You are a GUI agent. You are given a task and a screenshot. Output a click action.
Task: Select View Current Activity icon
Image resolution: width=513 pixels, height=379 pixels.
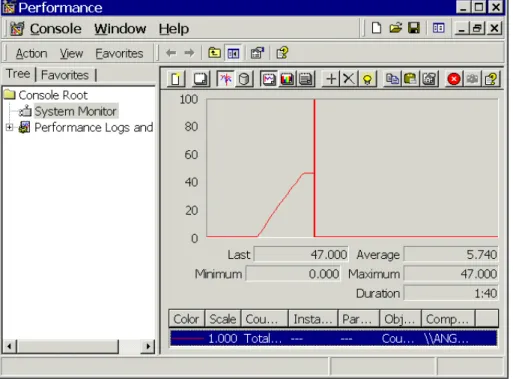tap(226, 79)
